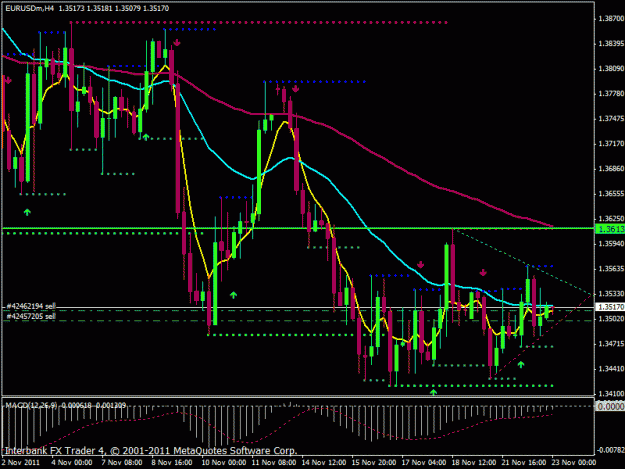
Task: Click the 1.37780 price axis label
Action: [611, 94]
